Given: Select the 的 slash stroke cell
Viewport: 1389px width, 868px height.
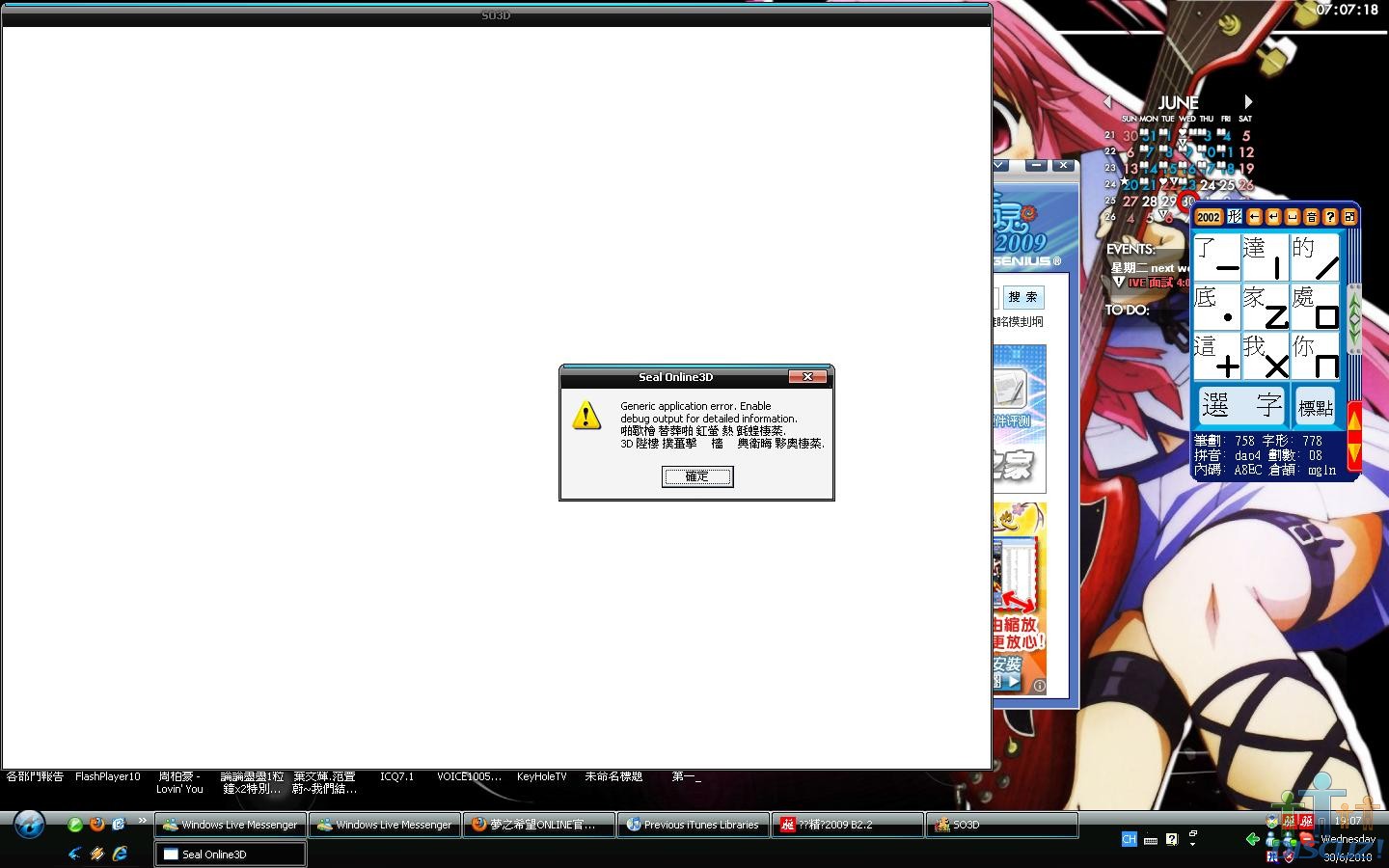Looking at the screenshot, I should pyautogui.click(x=1316, y=257).
